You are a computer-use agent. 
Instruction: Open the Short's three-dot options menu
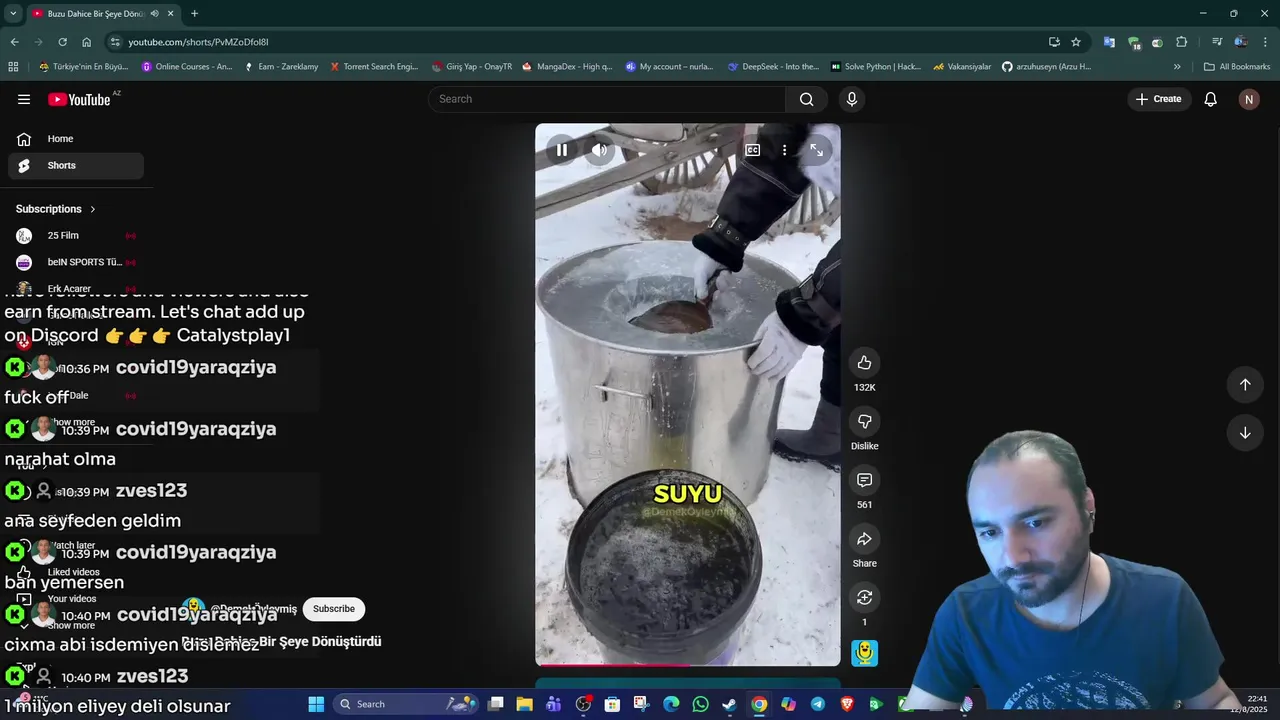785,150
